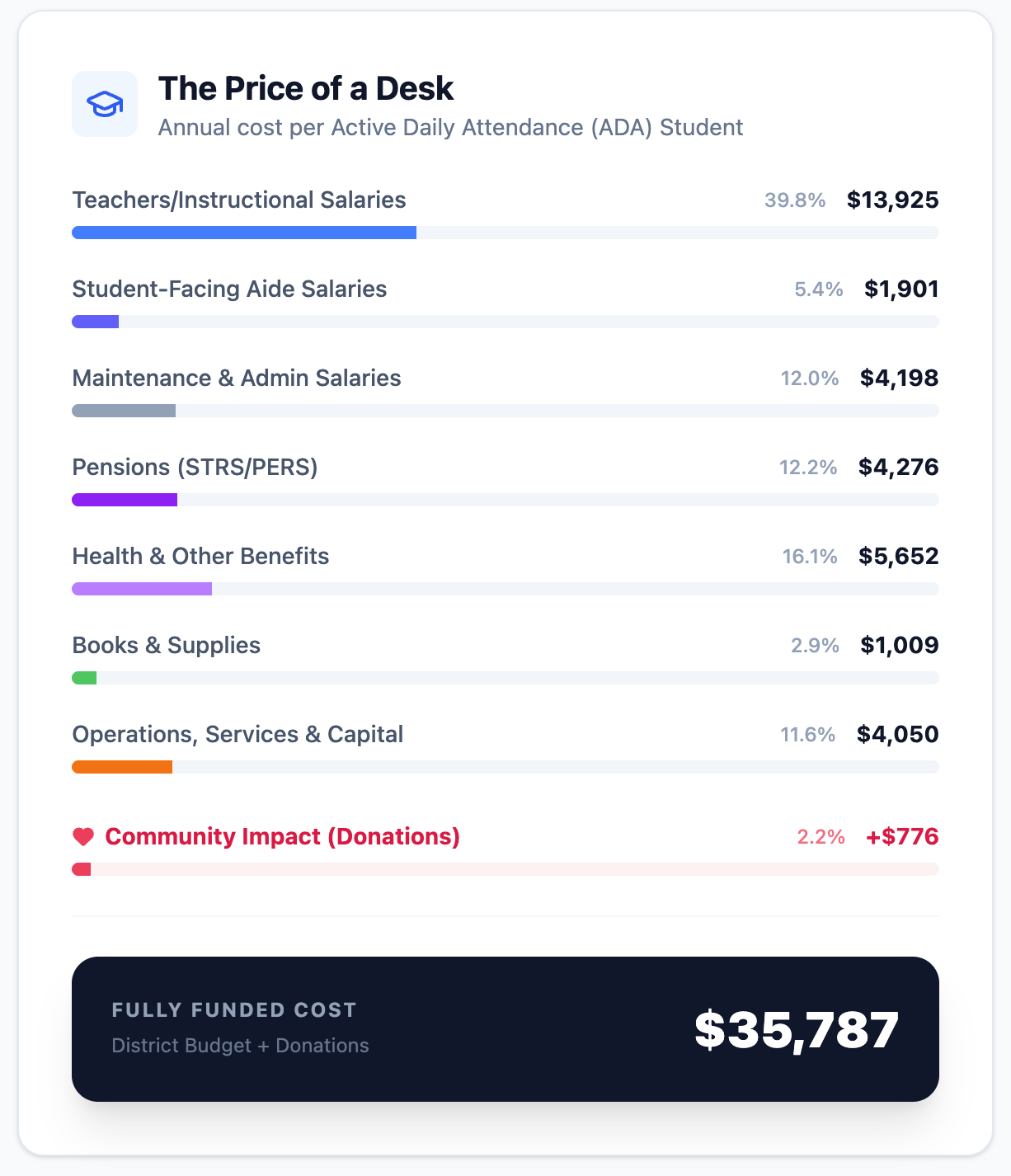The height and width of the screenshot is (1176, 1011).
Task: Click the red heart icon
Action: (x=83, y=837)
